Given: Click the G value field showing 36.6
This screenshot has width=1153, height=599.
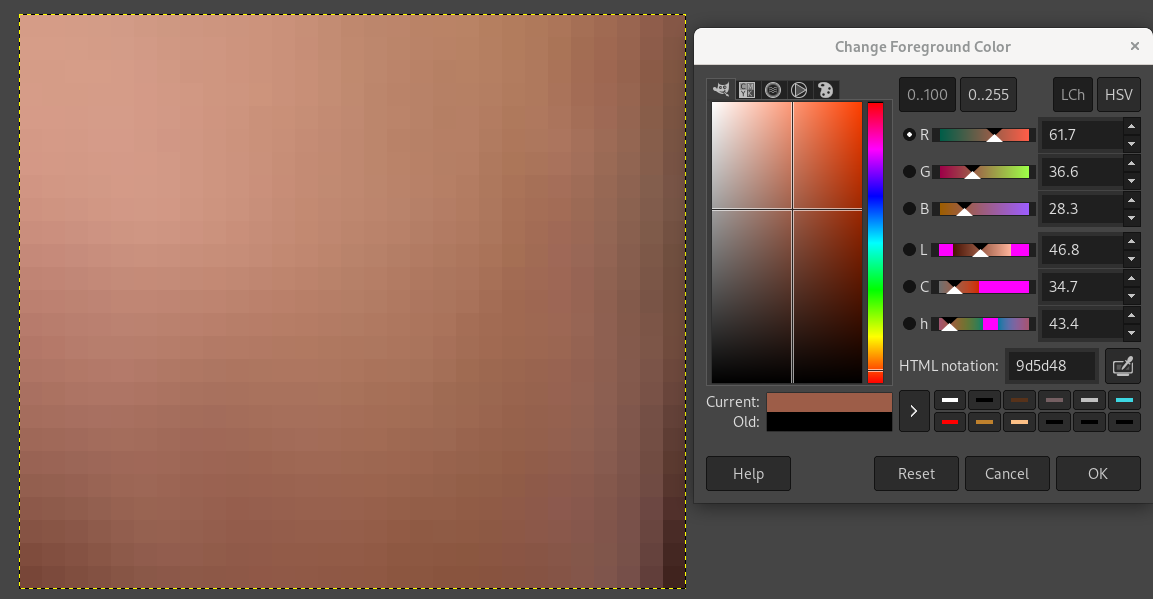Looking at the screenshot, I should 1081,172.
